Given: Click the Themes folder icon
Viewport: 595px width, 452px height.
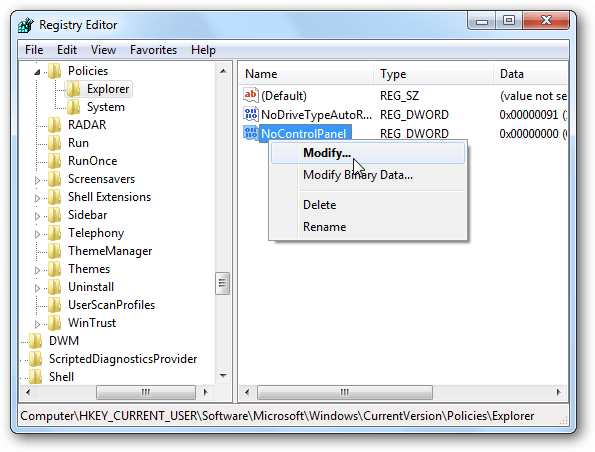Looking at the screenshot, I should (54, 269).
